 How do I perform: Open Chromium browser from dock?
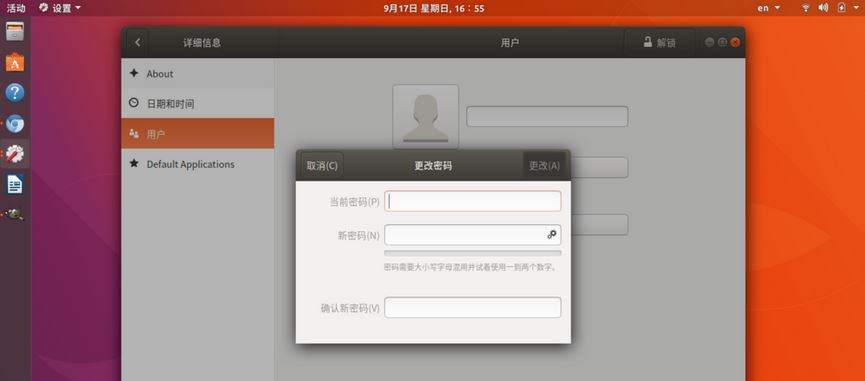[x=15, y=124]
